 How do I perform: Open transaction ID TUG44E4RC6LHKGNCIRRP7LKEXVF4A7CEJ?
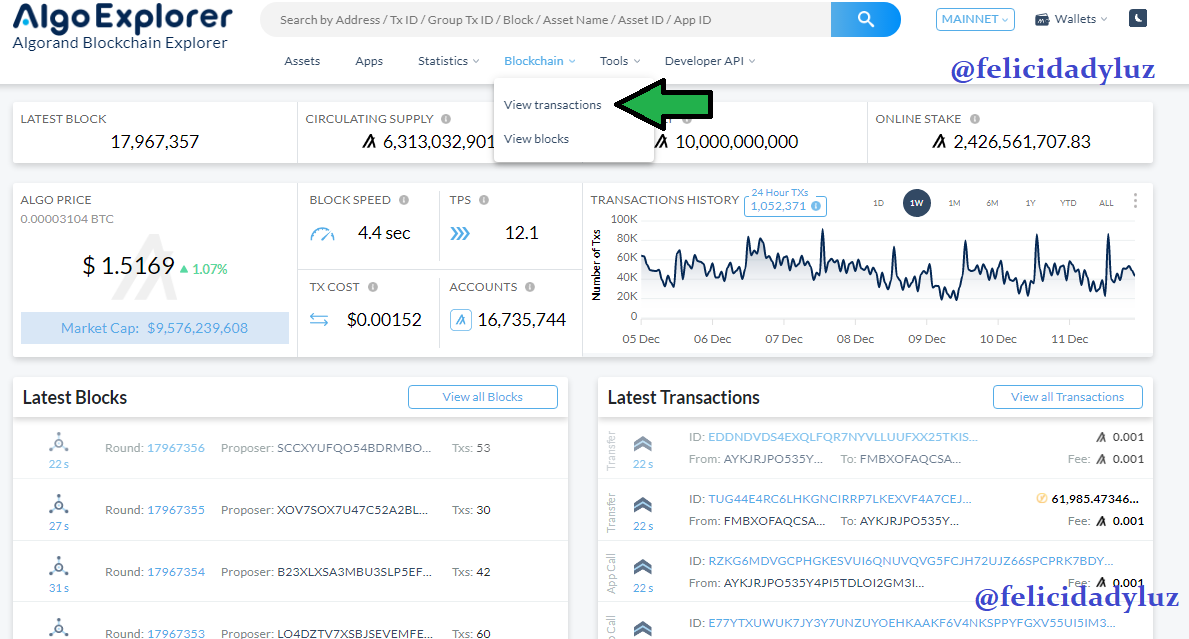pyautogui.click(x=839, y=499)
